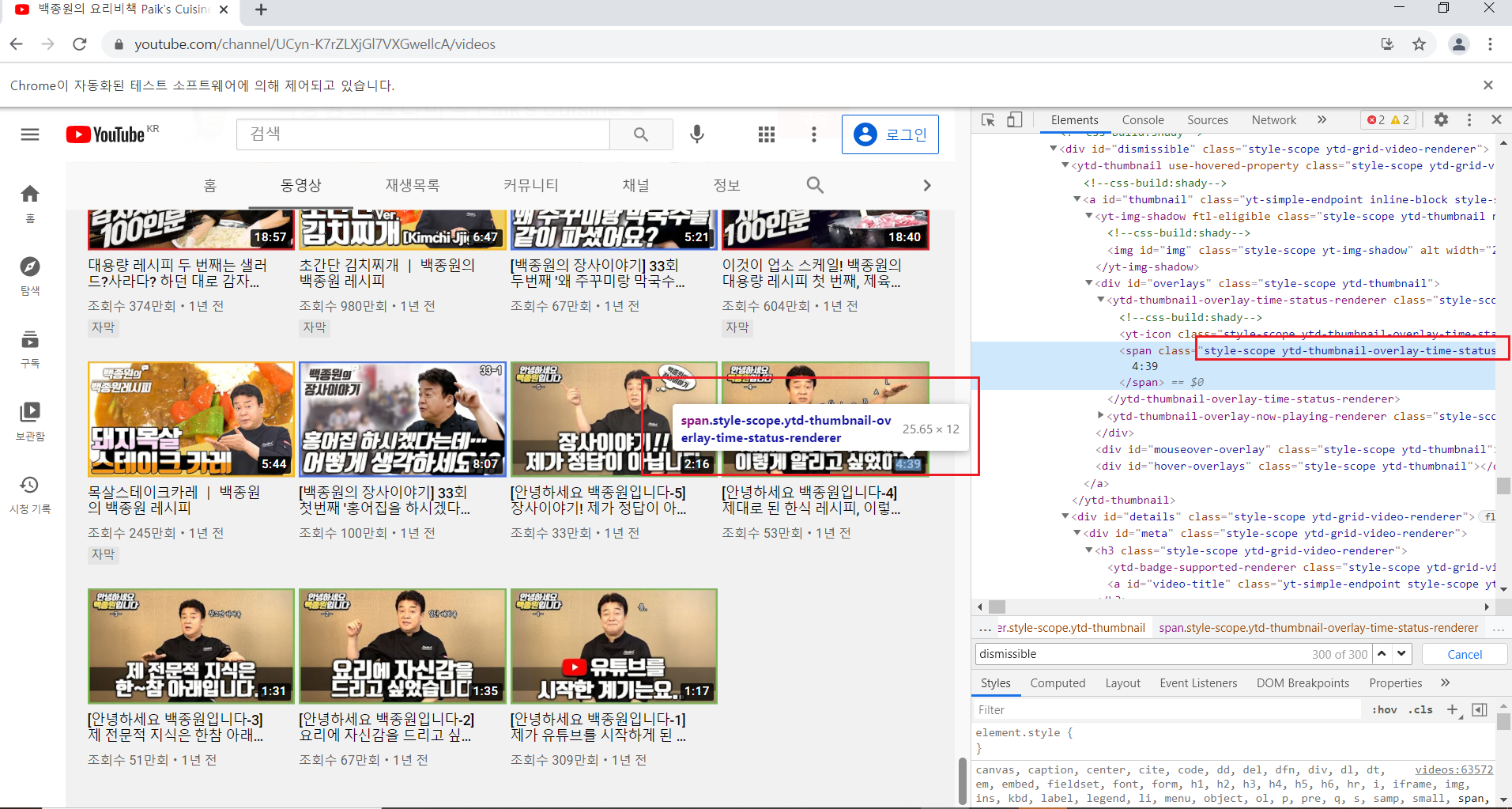This screenshot has height=809, width=1512.
Task: Open Library (보관함) in sidebar
Action: [x=30, y=422]
